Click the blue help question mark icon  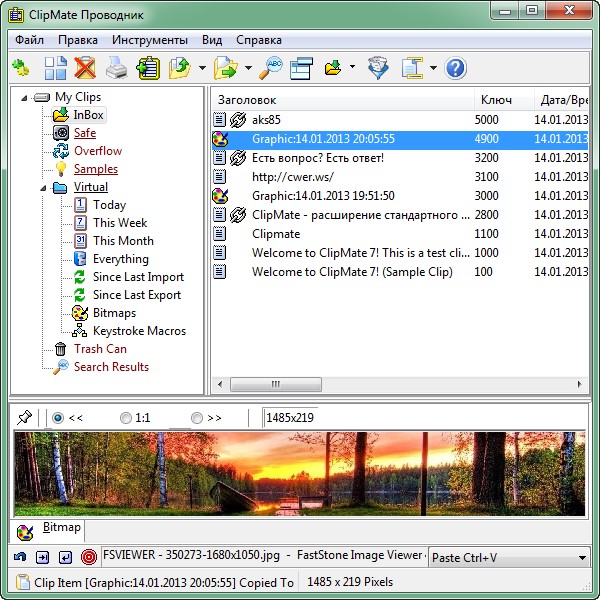pyautogui.click(x=456, y=68)
